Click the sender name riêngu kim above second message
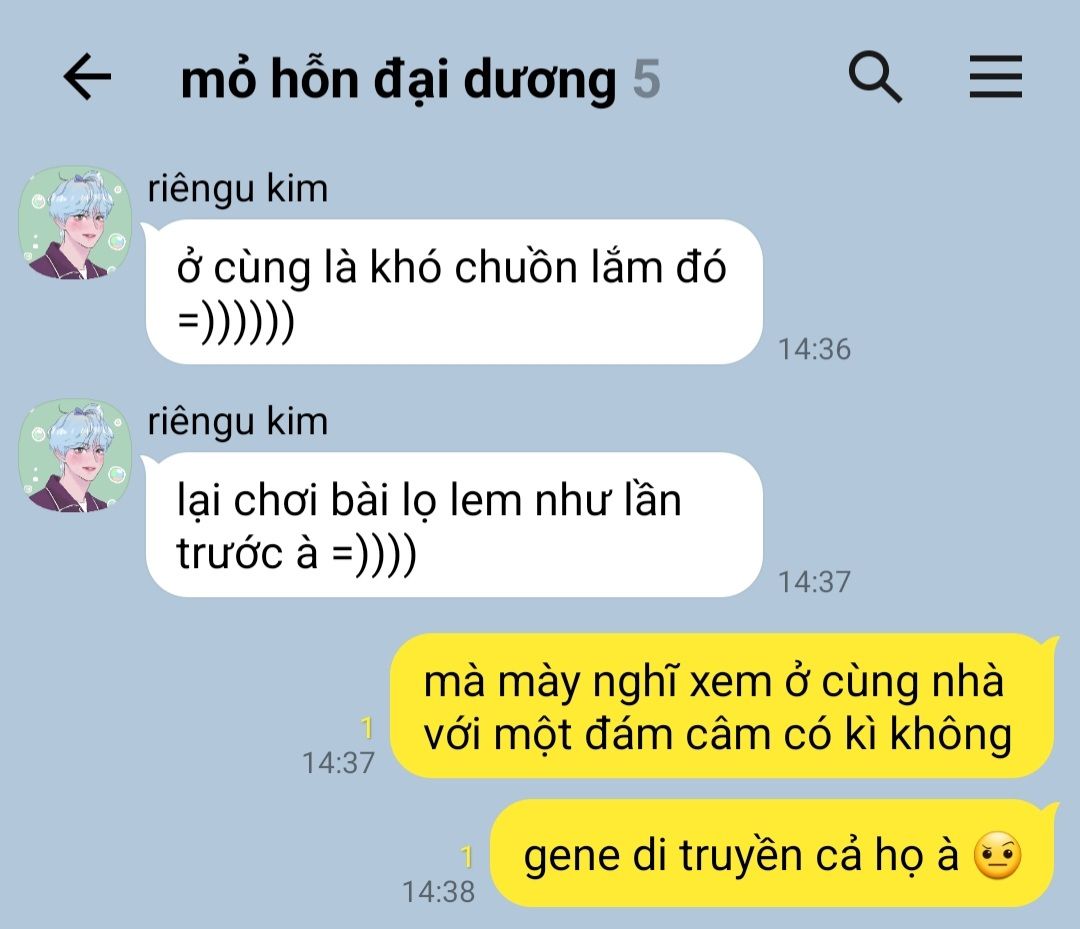The height and width of the screenshot is (929, 1080). (238, 421)
